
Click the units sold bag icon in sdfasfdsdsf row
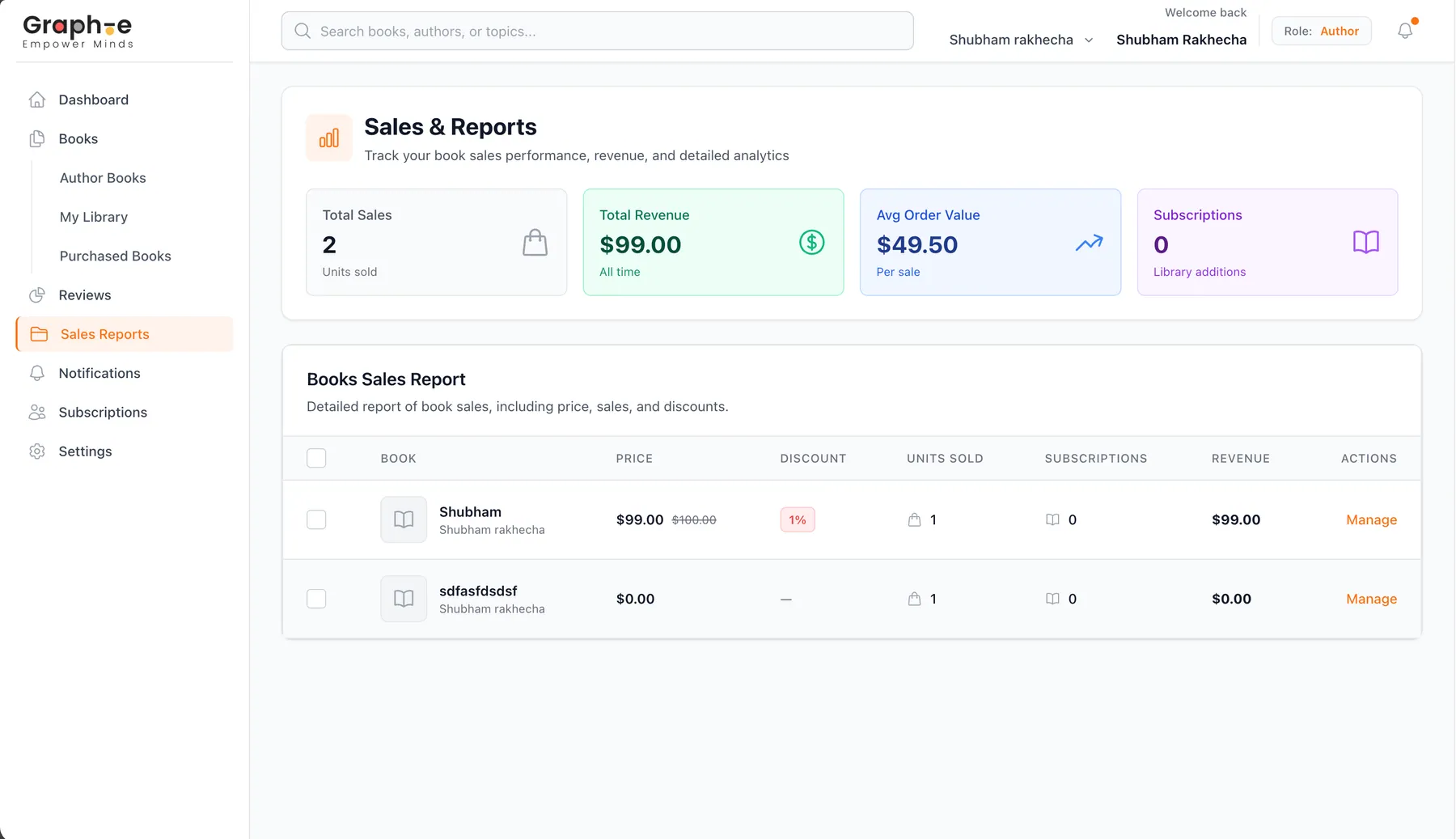pos(914,599)
